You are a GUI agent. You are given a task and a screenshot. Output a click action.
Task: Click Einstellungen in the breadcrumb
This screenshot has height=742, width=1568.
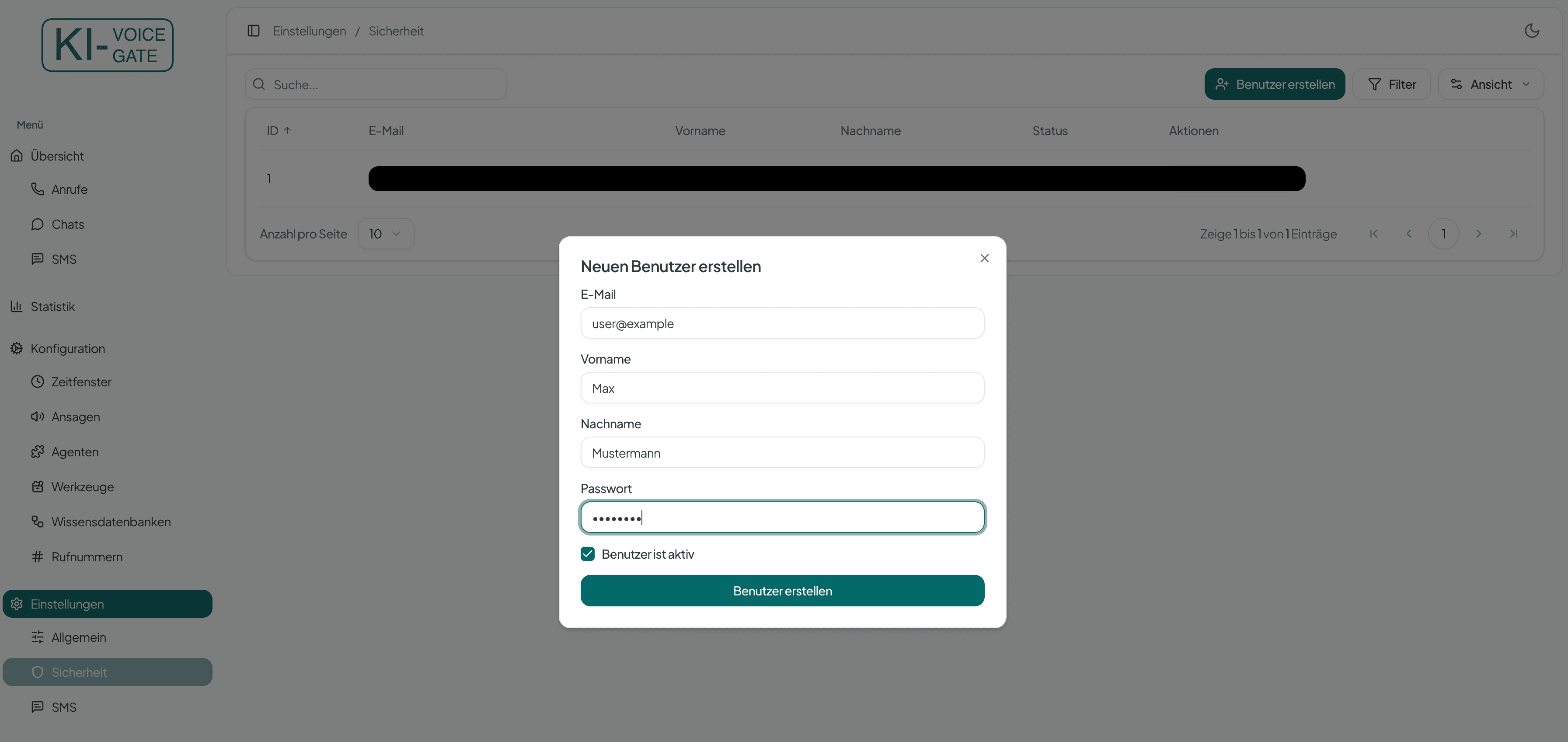309,31
